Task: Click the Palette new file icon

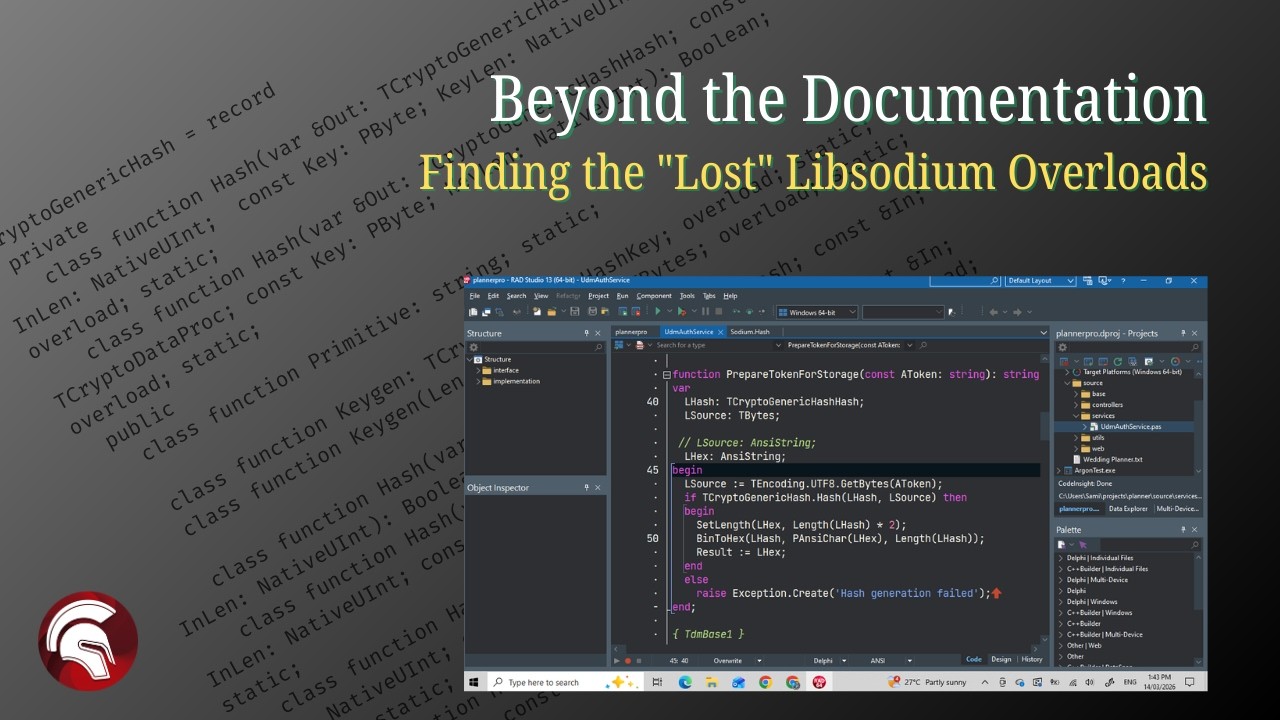Action: click(x=1061, y=544)
